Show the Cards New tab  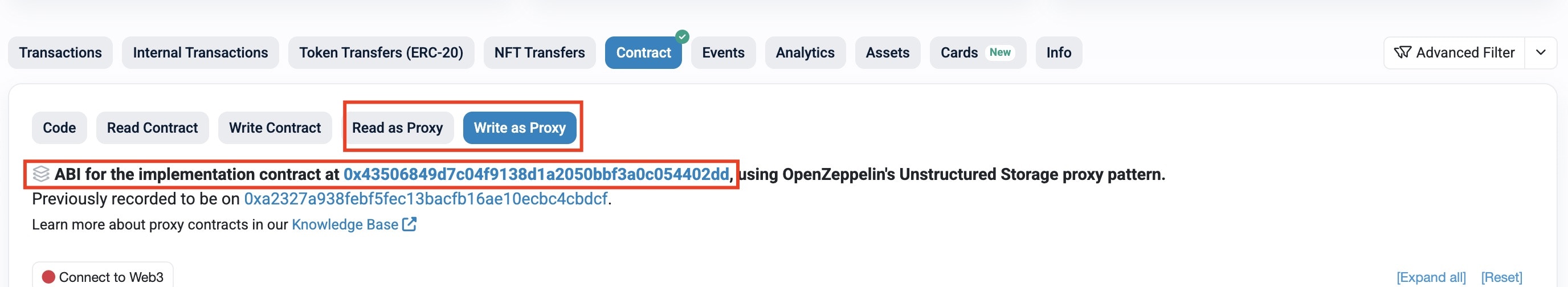click(x=978, y=53)
